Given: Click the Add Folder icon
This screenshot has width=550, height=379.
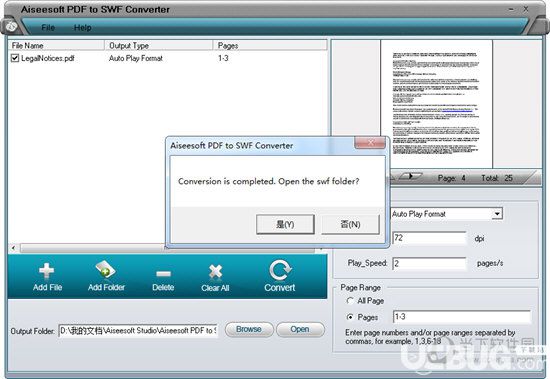Looking at the screenshot, I should [x=105, y=270].
